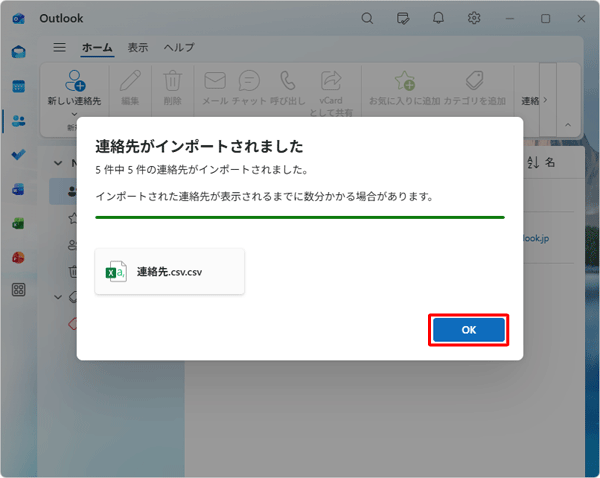
Task: Click the 呼び出し phone button
Action: tap(288, 88)
